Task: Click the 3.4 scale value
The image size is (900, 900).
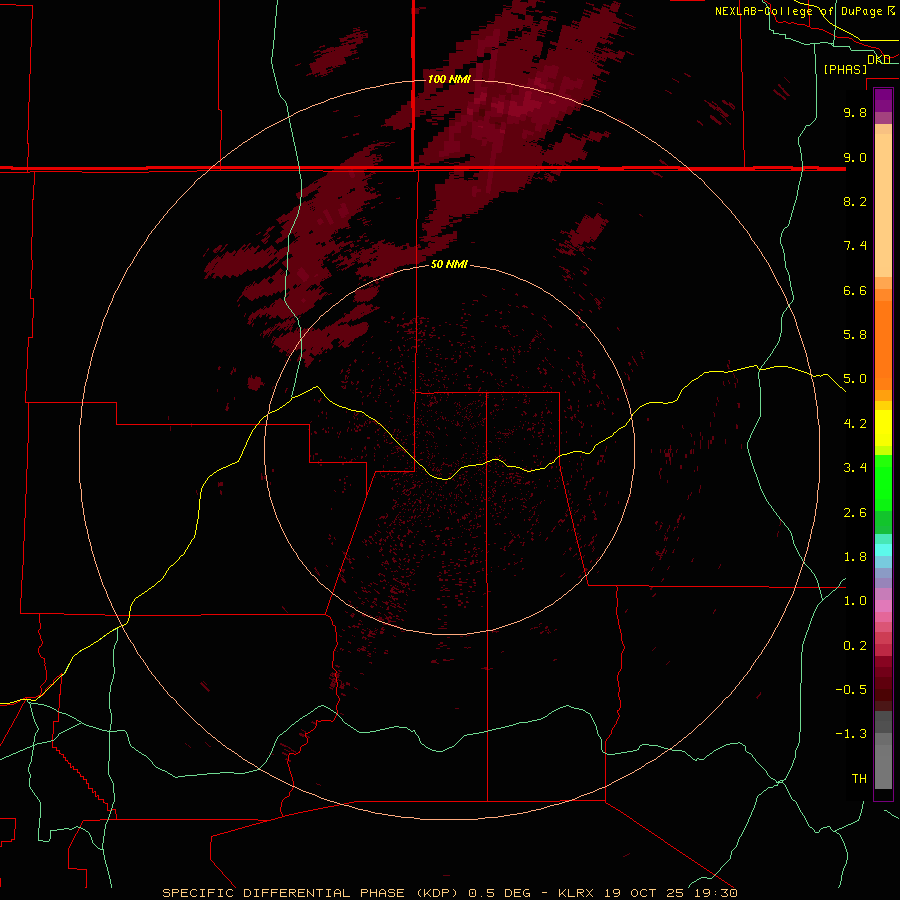Action: pyautogui.click(x=855, y=468)
